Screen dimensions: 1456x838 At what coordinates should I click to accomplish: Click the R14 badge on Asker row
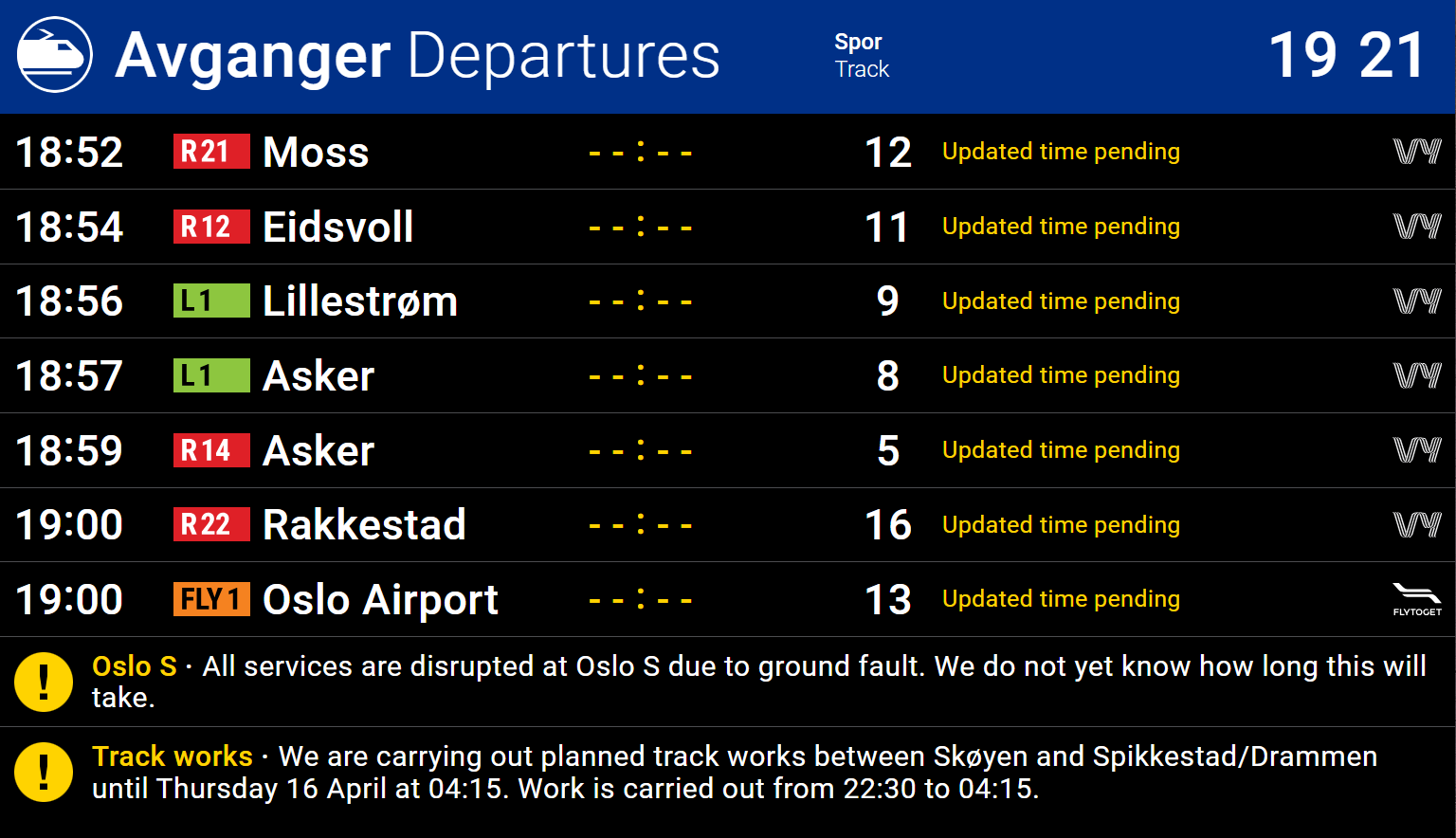click(x=210, y=450)
